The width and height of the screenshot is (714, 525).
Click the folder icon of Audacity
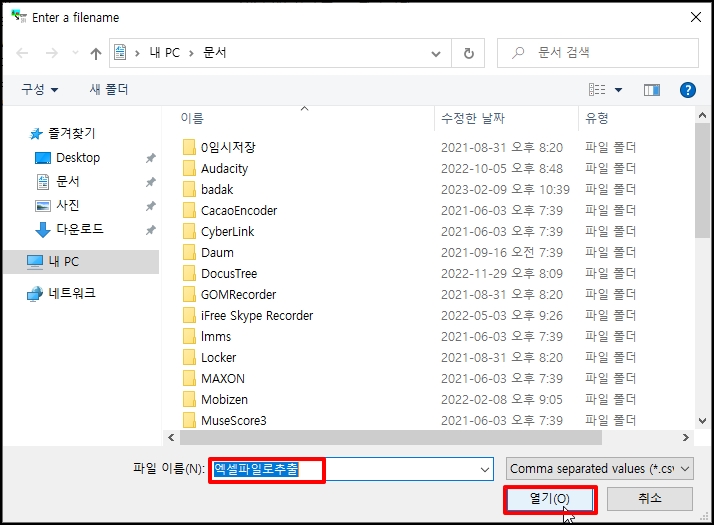(x=189, y=168)
